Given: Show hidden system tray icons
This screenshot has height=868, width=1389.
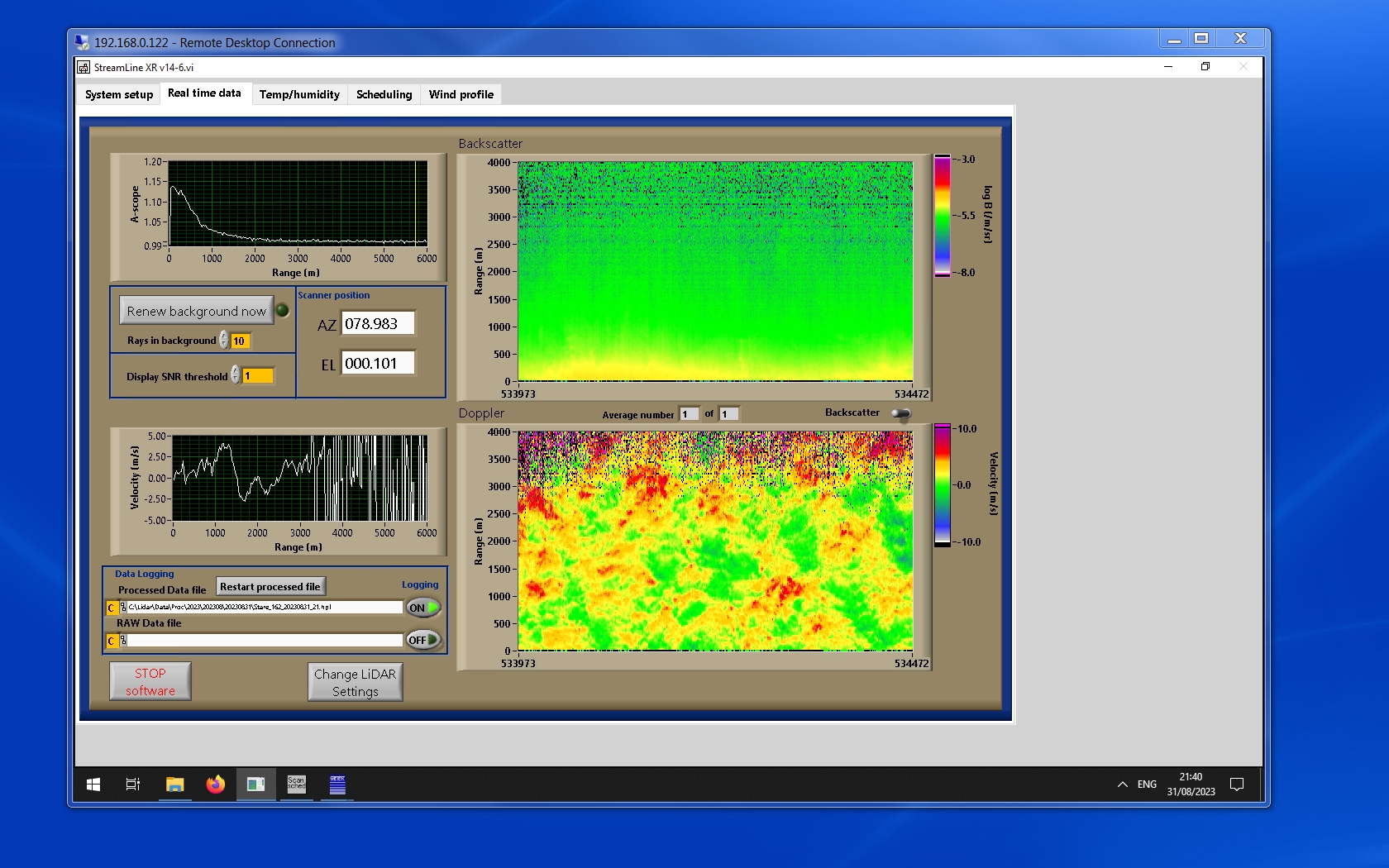Looking at the screenshot, I should pyautogui.click(x=1122, y=785).
